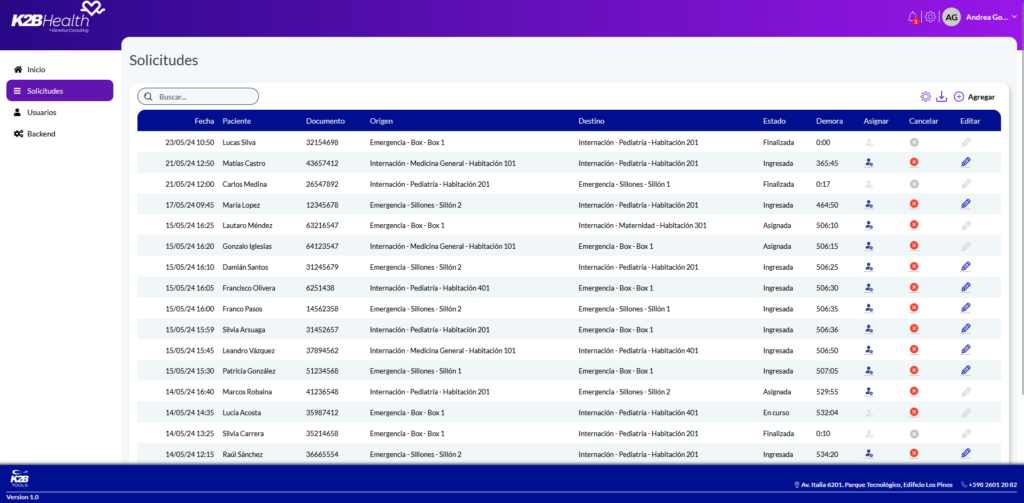Screen dimensions: 1024x503
Task: Assign Marcos Robaina's request
Action: [869, 392]
